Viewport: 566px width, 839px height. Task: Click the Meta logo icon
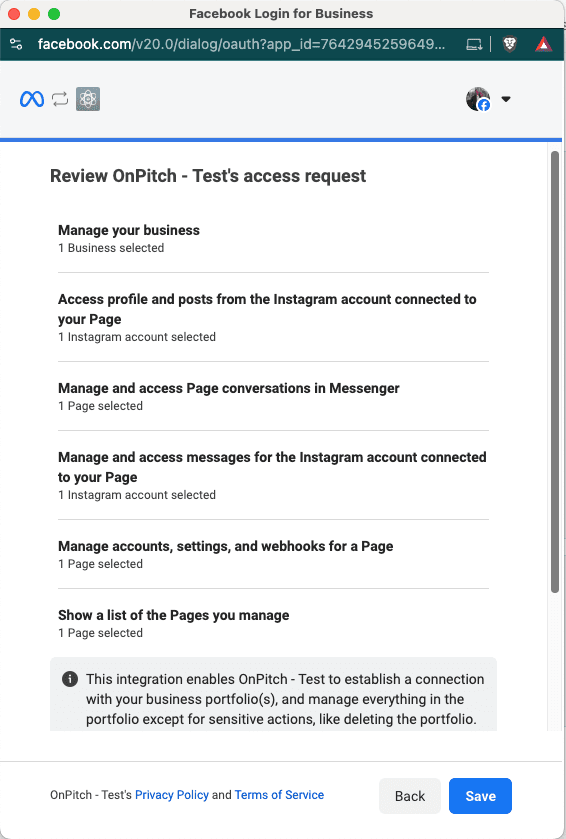32,99
